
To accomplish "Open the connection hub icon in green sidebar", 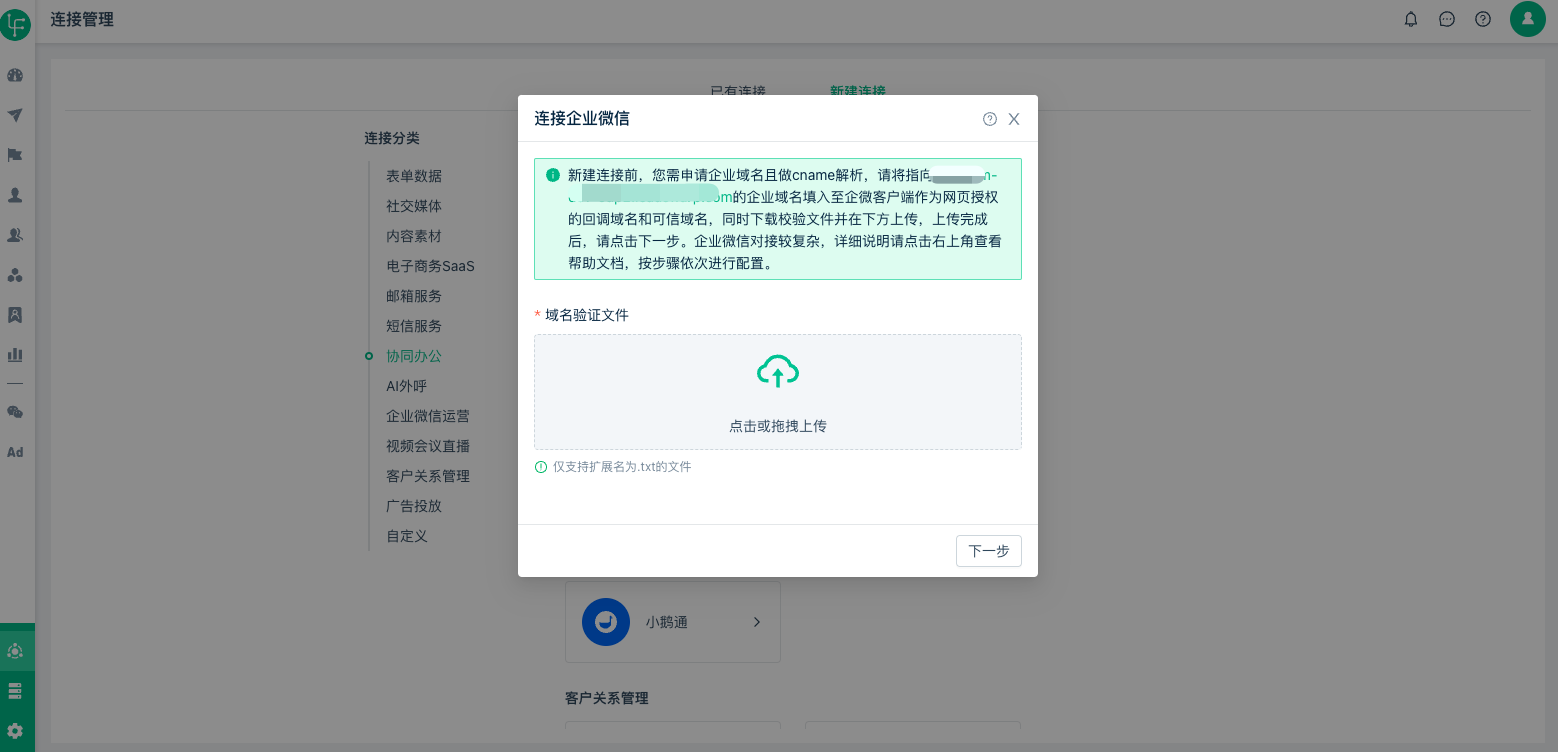I will point(15,651).
